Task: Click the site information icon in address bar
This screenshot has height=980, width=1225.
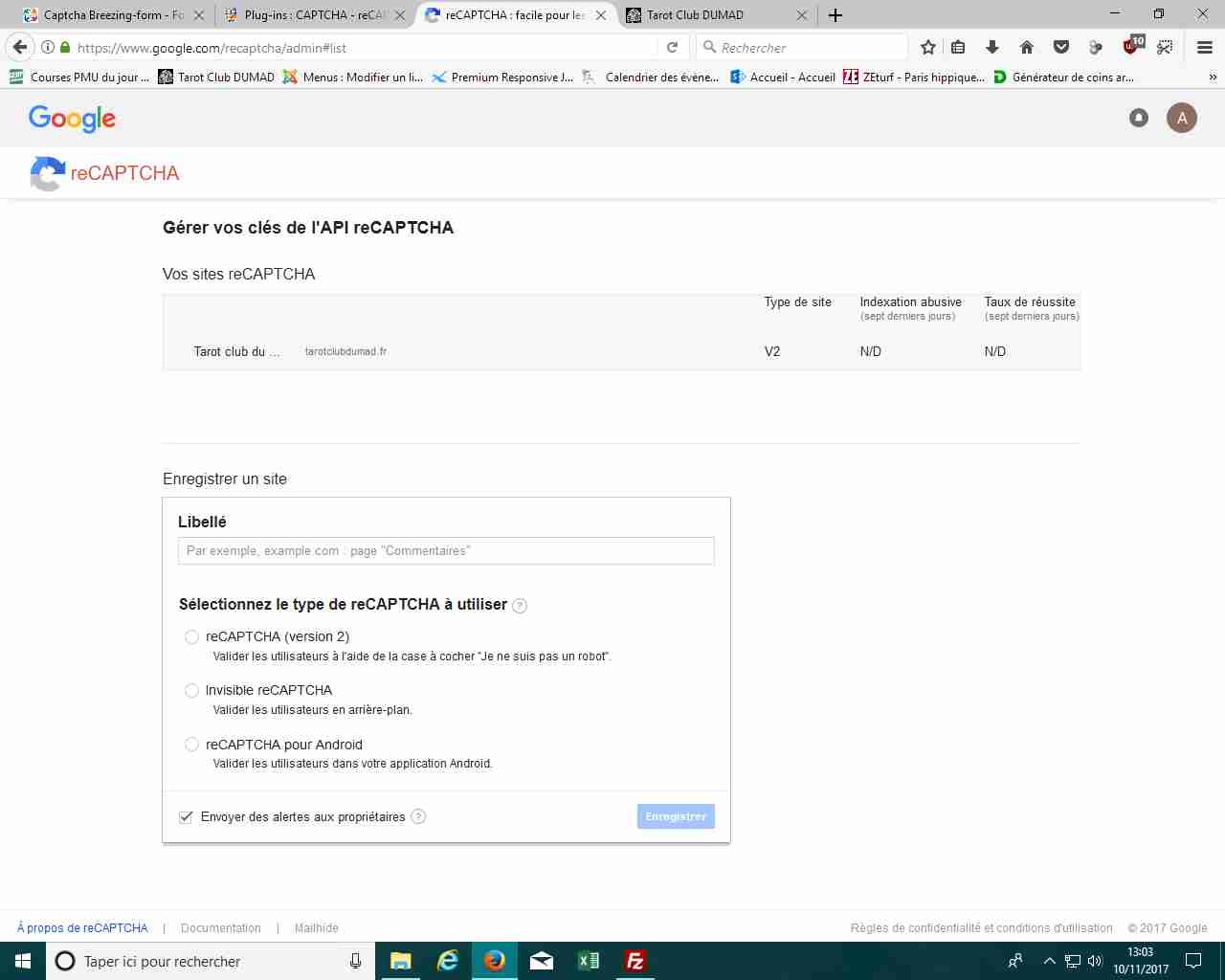Action: click(x=48, y=47)
